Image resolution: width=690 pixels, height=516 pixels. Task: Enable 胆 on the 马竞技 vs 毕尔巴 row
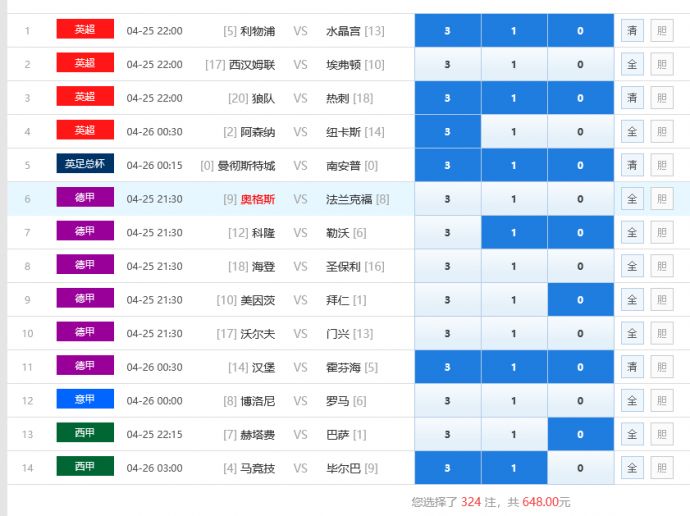(x=662, y=468)
